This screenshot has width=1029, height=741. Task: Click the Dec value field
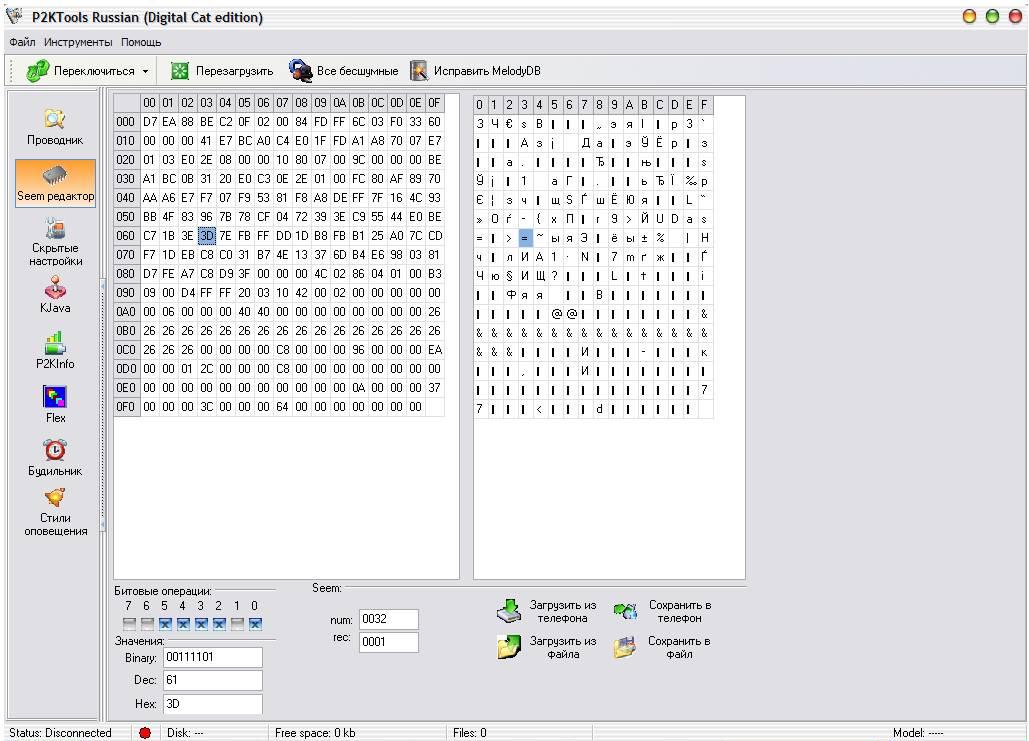[x=213, y=680]
